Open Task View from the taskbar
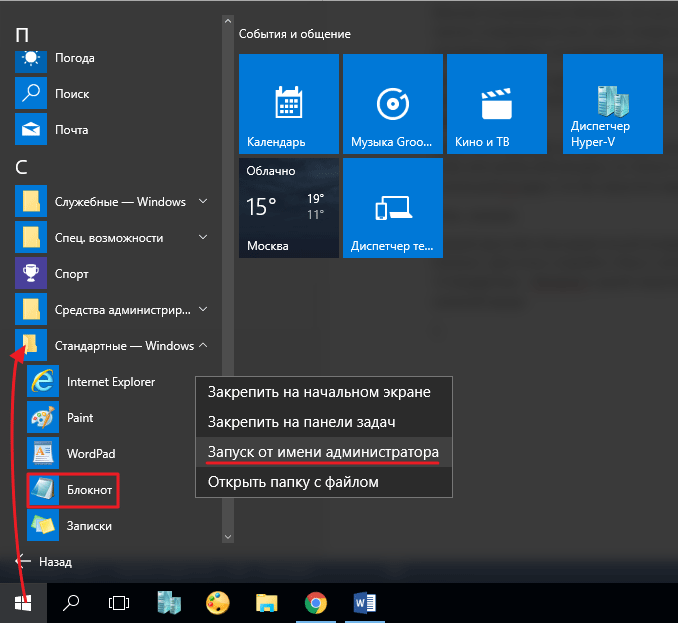Viewport: 678px width, 623px height. 119,603
